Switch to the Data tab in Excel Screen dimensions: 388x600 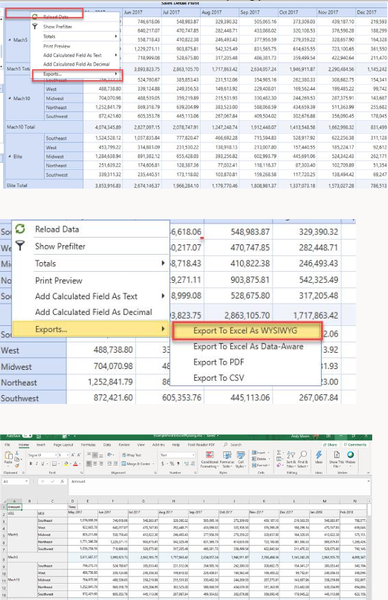tap(107, 445)
